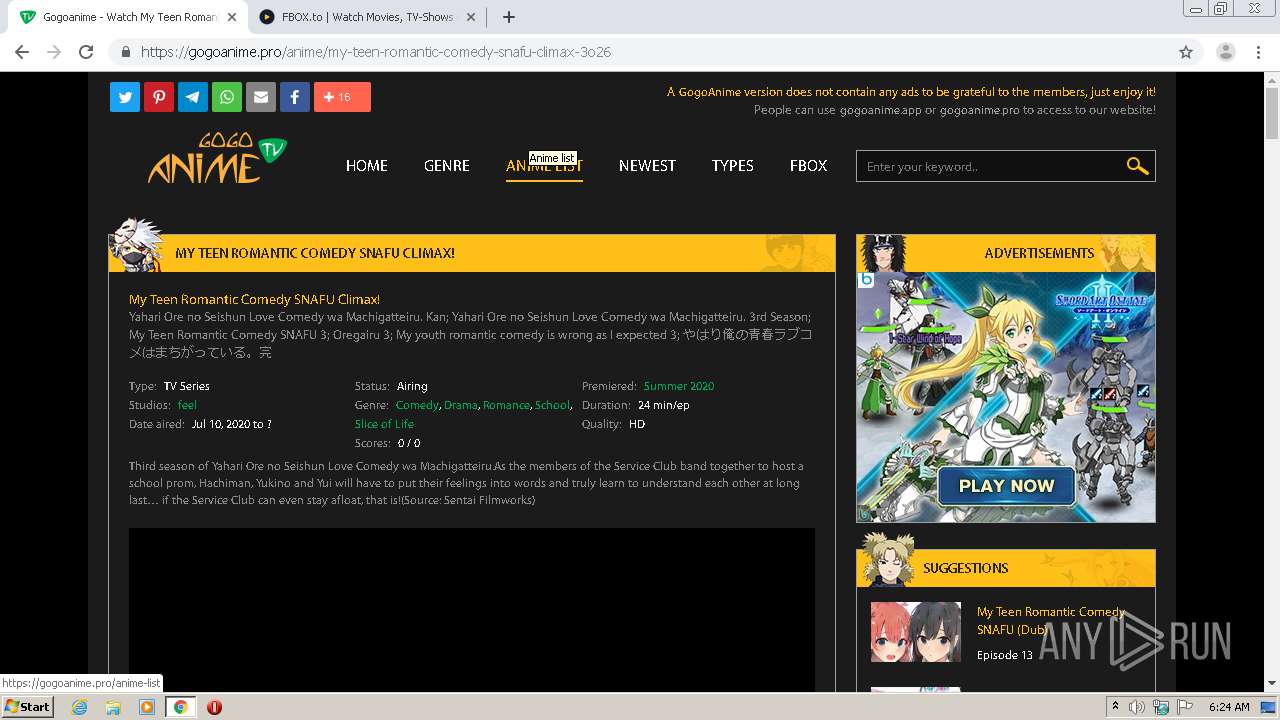The image size is (1280, 720).
Task: Go back to previous page
Action: pyautogui.click(x=22, y=52)
